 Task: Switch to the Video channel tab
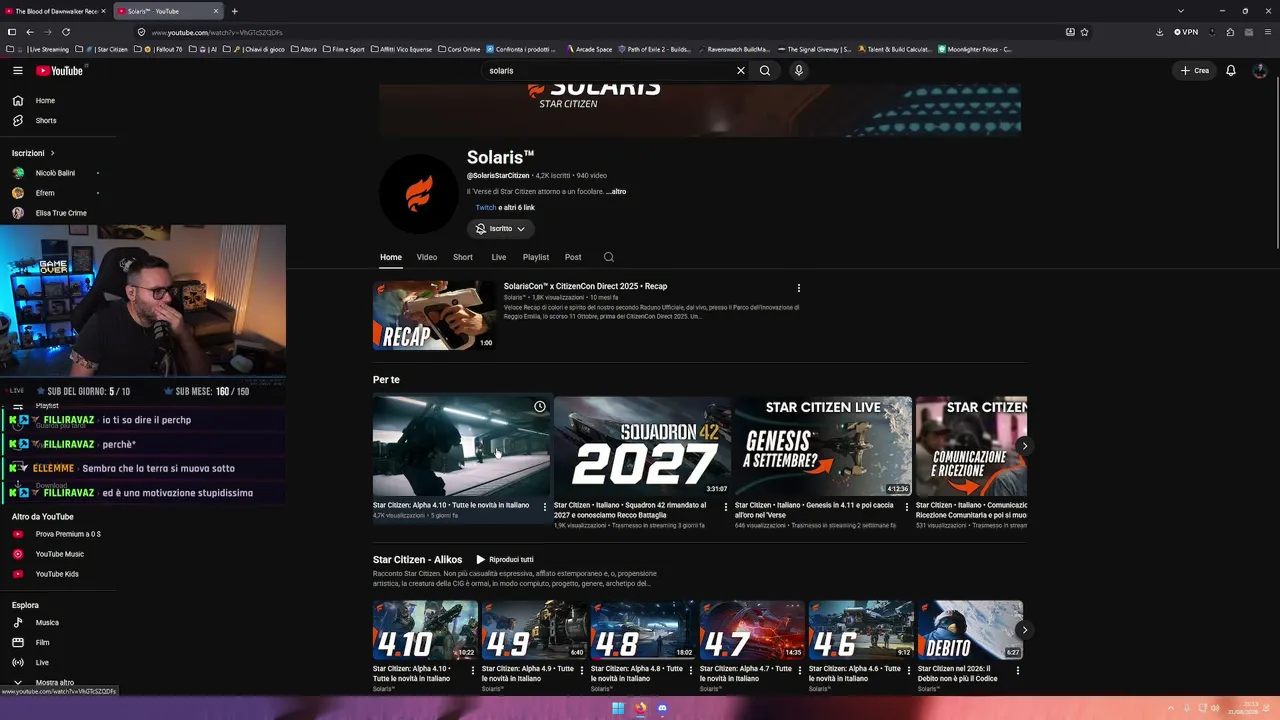[427, 257]
